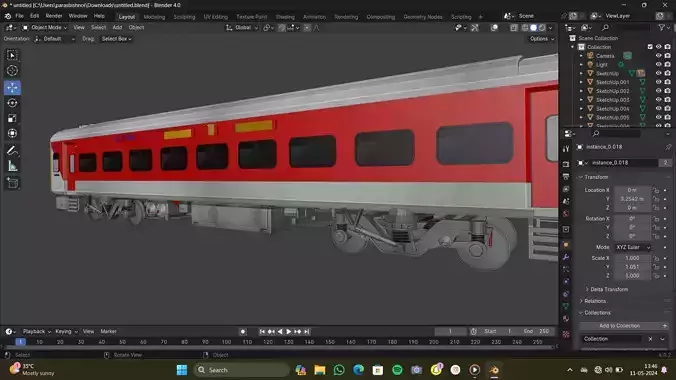The image size is (676, 380).
Task: Activate the Scale tool
Action: click(12, 118)
